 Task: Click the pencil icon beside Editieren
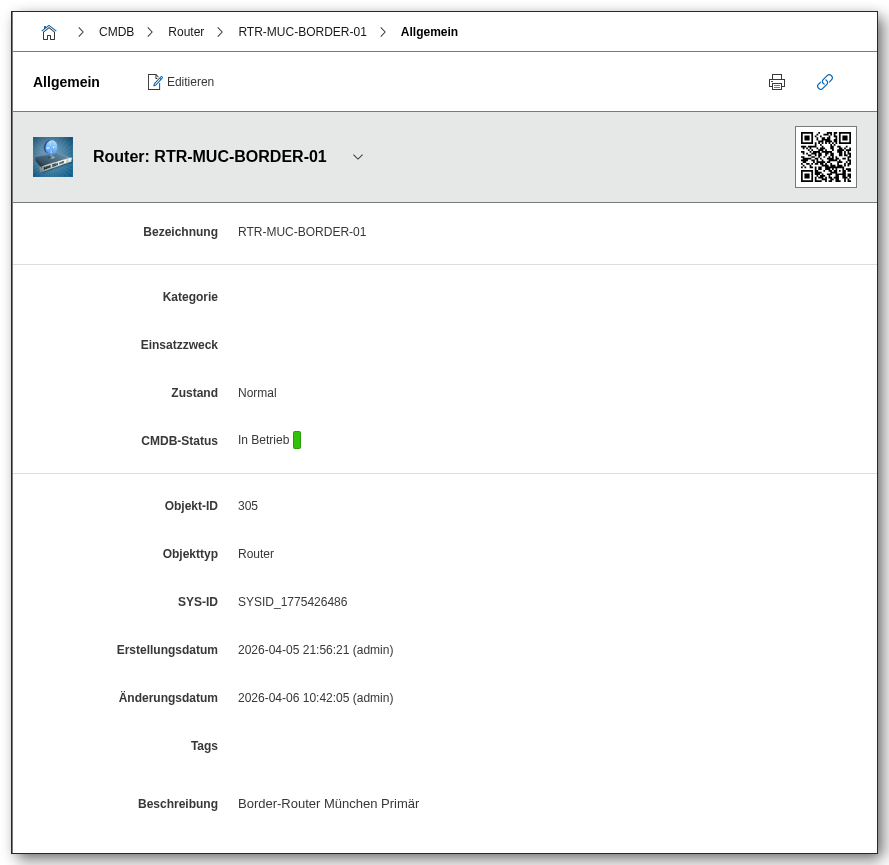coord(155,82)
